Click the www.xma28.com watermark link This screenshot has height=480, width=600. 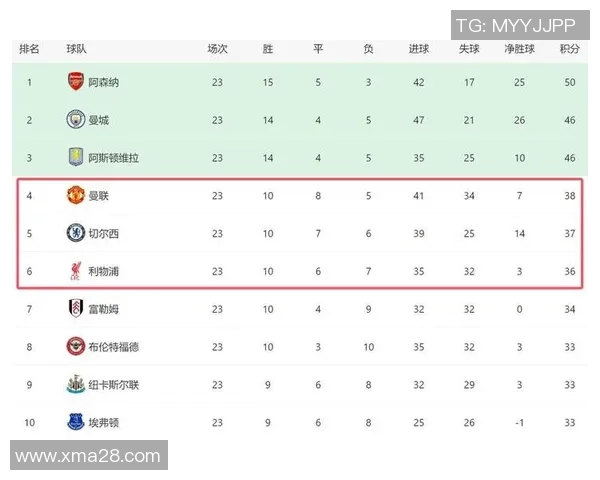(89, 456)
